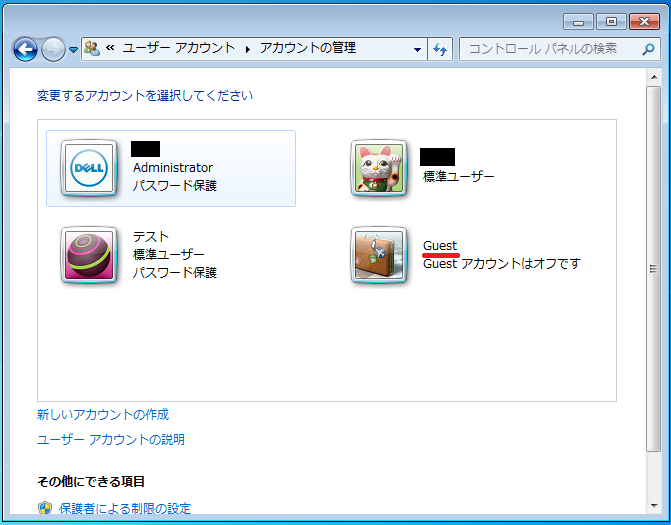671x525 pixels.
Task: Click the Guest account name
Action: tap(440, 246)
